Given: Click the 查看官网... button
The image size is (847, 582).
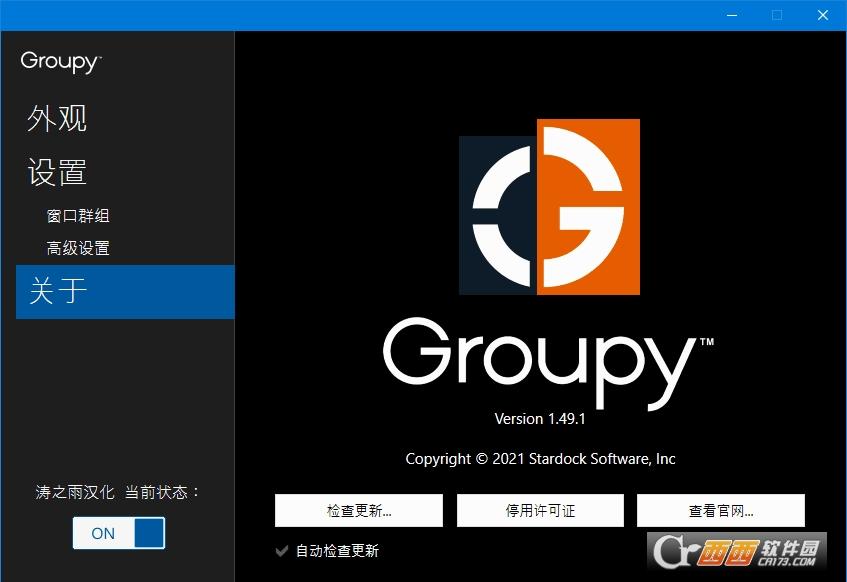Looking at the screenshot, I should pyautogui.click(x=721, y=510).
